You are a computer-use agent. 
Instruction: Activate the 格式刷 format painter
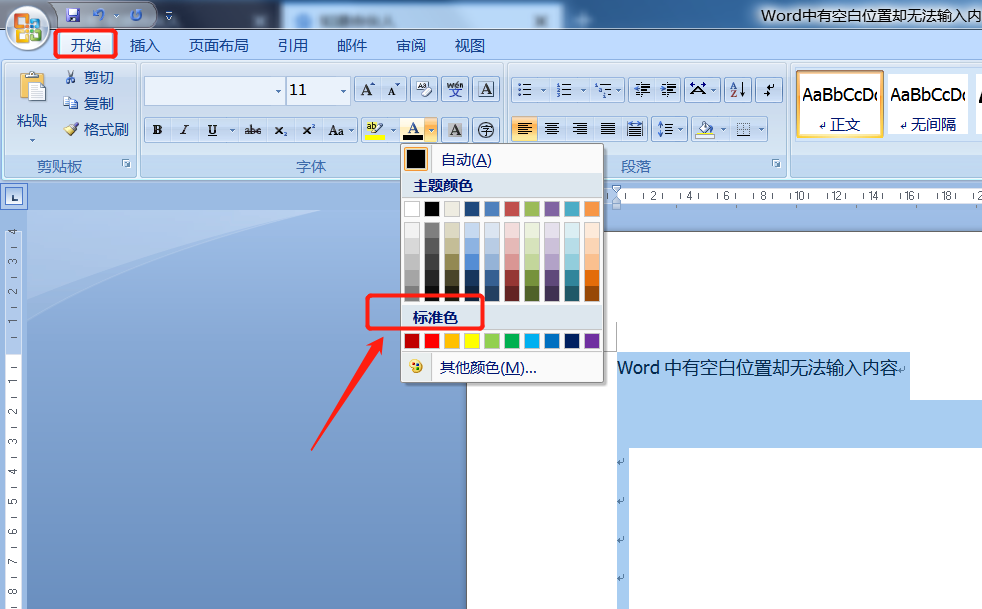[96, 129]
